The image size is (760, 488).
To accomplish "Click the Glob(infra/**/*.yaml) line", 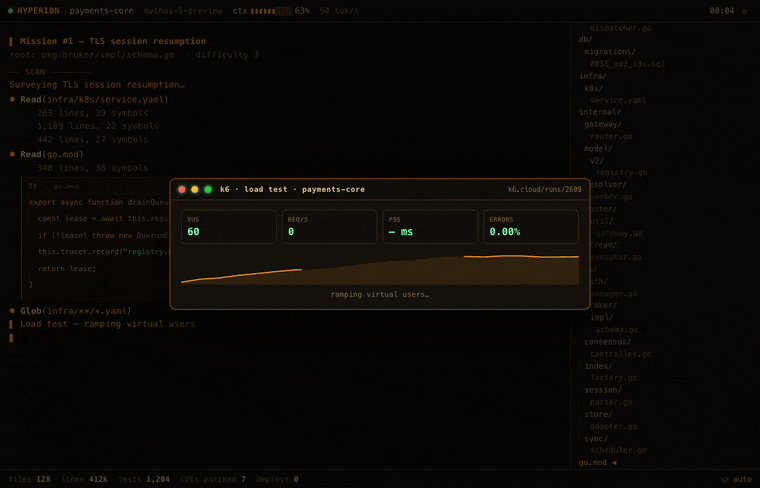I will 76,311.
